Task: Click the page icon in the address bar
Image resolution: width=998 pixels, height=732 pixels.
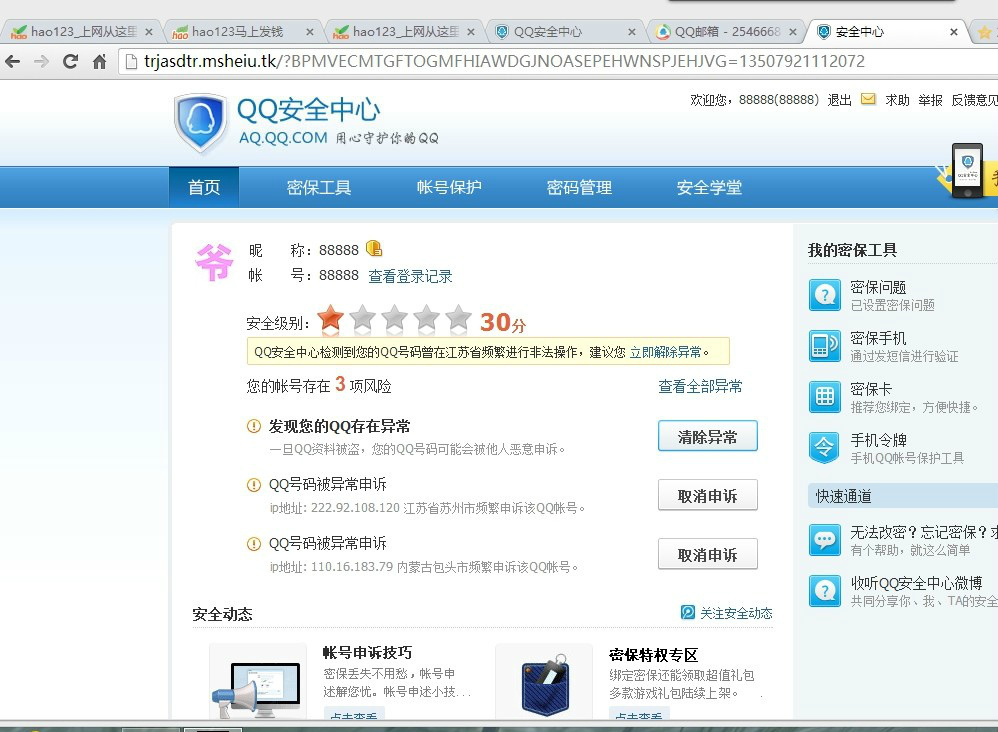Action: pos(131,62)
